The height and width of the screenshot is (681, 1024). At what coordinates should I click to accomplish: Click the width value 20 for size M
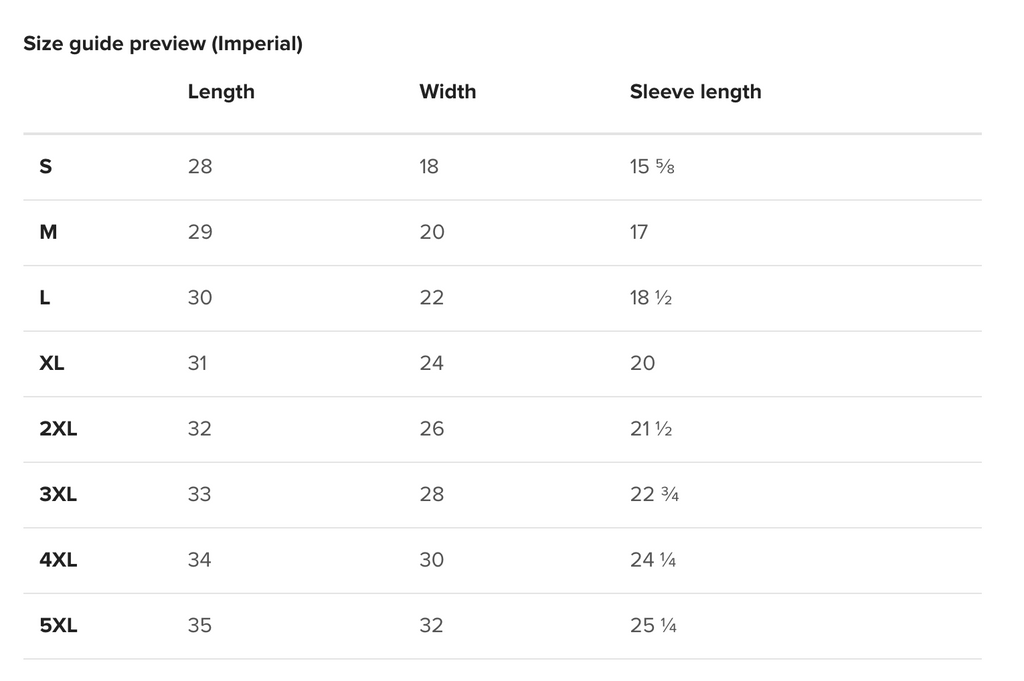431,232
